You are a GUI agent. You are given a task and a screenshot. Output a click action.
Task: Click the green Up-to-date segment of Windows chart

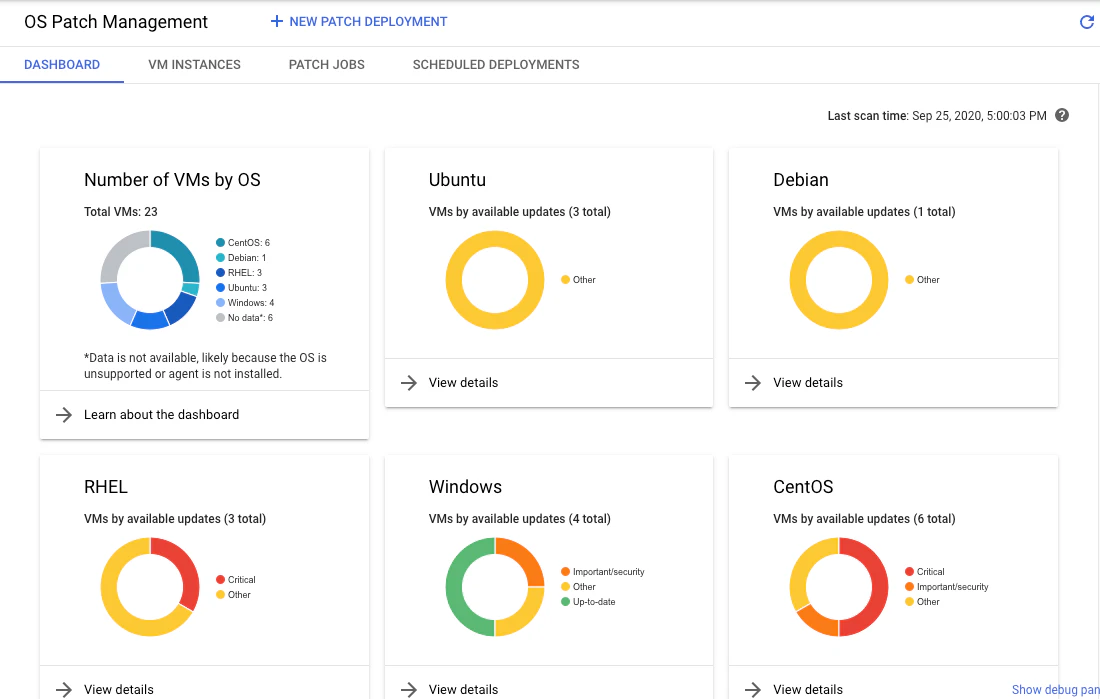(455, 587)
